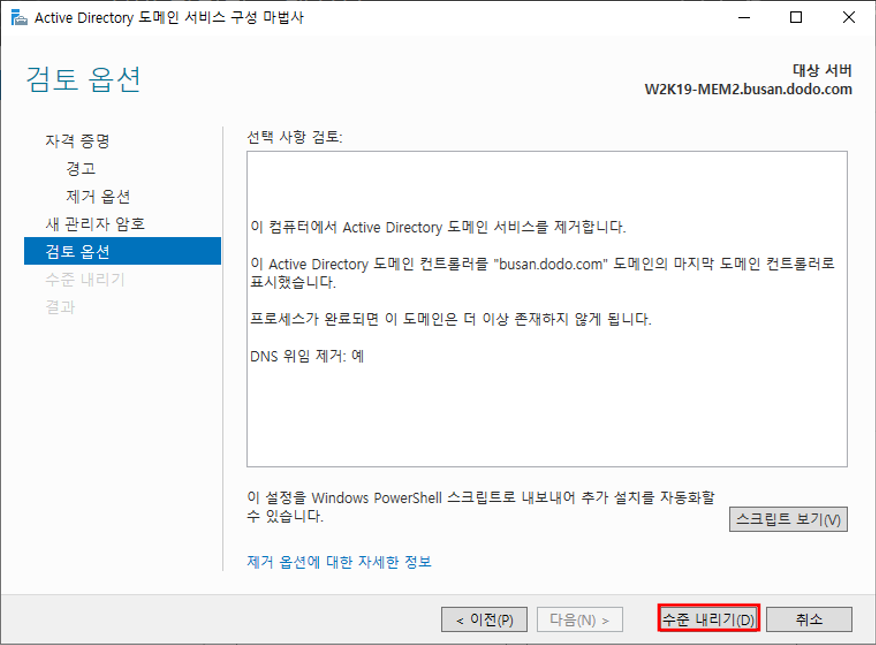Image resolution: width=876 pixels, height=645 pixels.
Task: Open the 새 관리자 암호 step
Action: point(95,224)
